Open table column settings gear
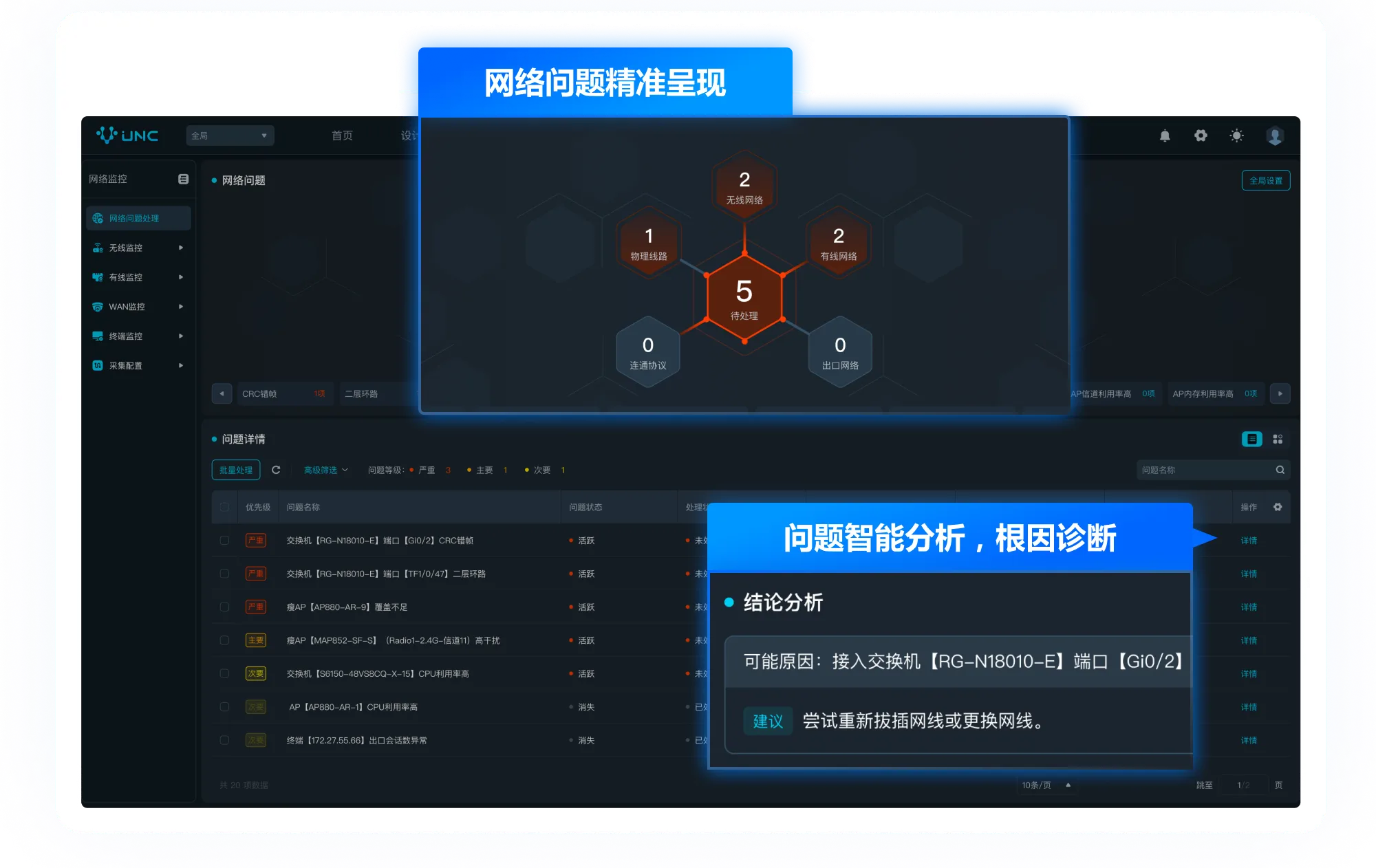The width and height of the screenshot is (1376, 868). [1278, 507]
